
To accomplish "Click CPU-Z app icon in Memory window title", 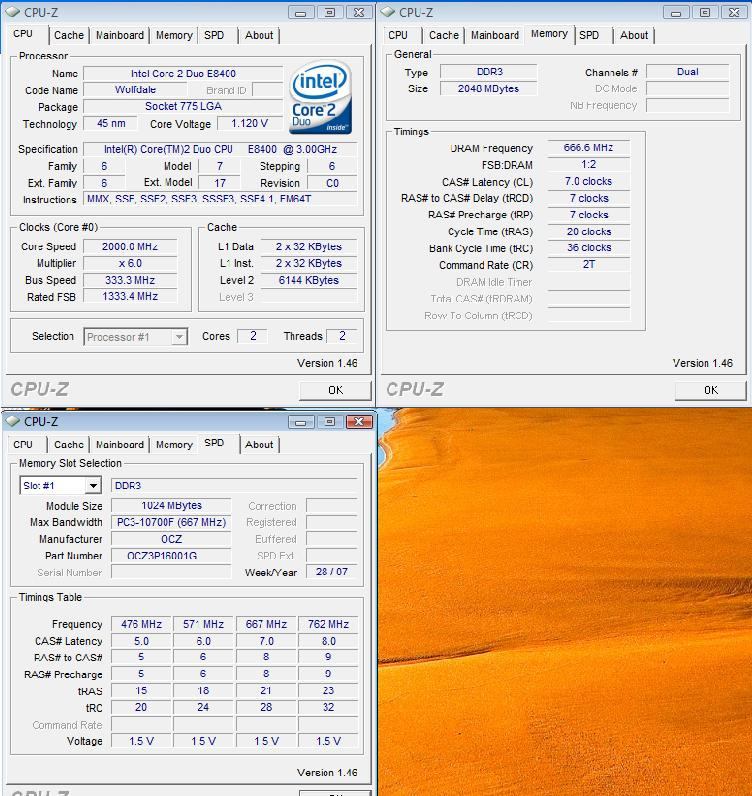I will [x=388, y=12].
